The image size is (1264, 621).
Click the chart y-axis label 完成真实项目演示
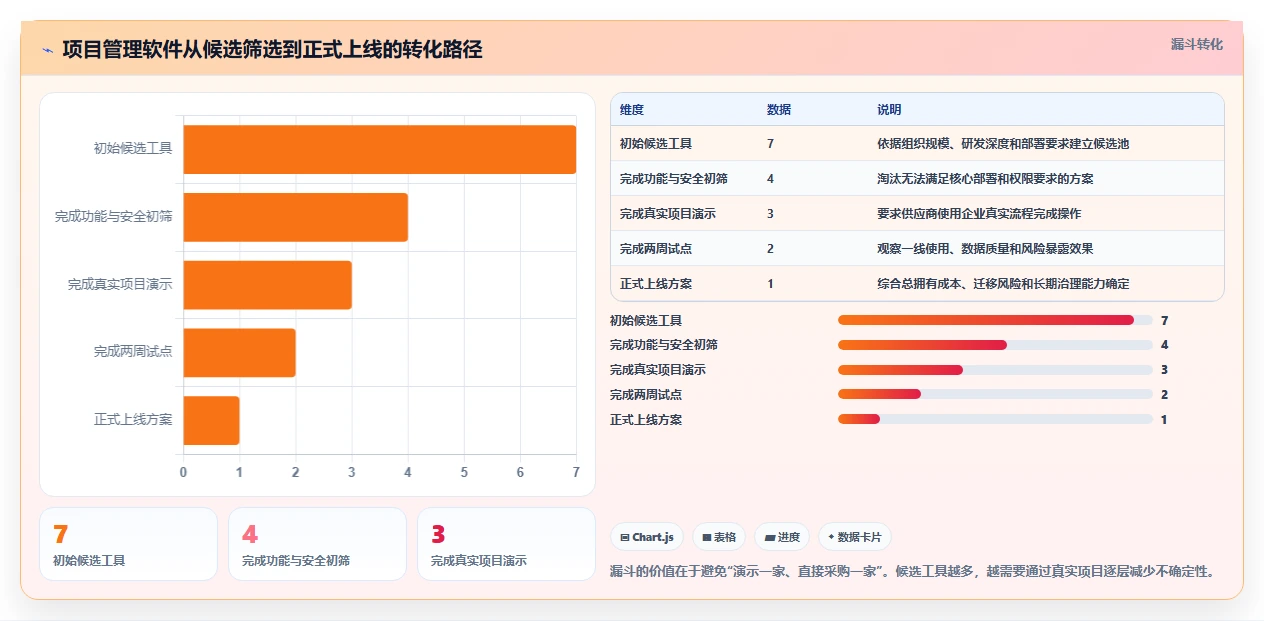[120, 284]
